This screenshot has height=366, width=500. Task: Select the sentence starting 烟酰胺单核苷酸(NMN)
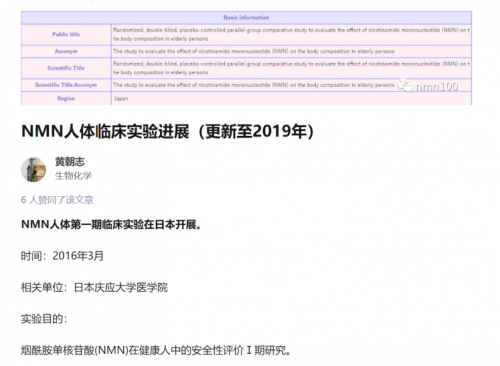coord(155,351)
